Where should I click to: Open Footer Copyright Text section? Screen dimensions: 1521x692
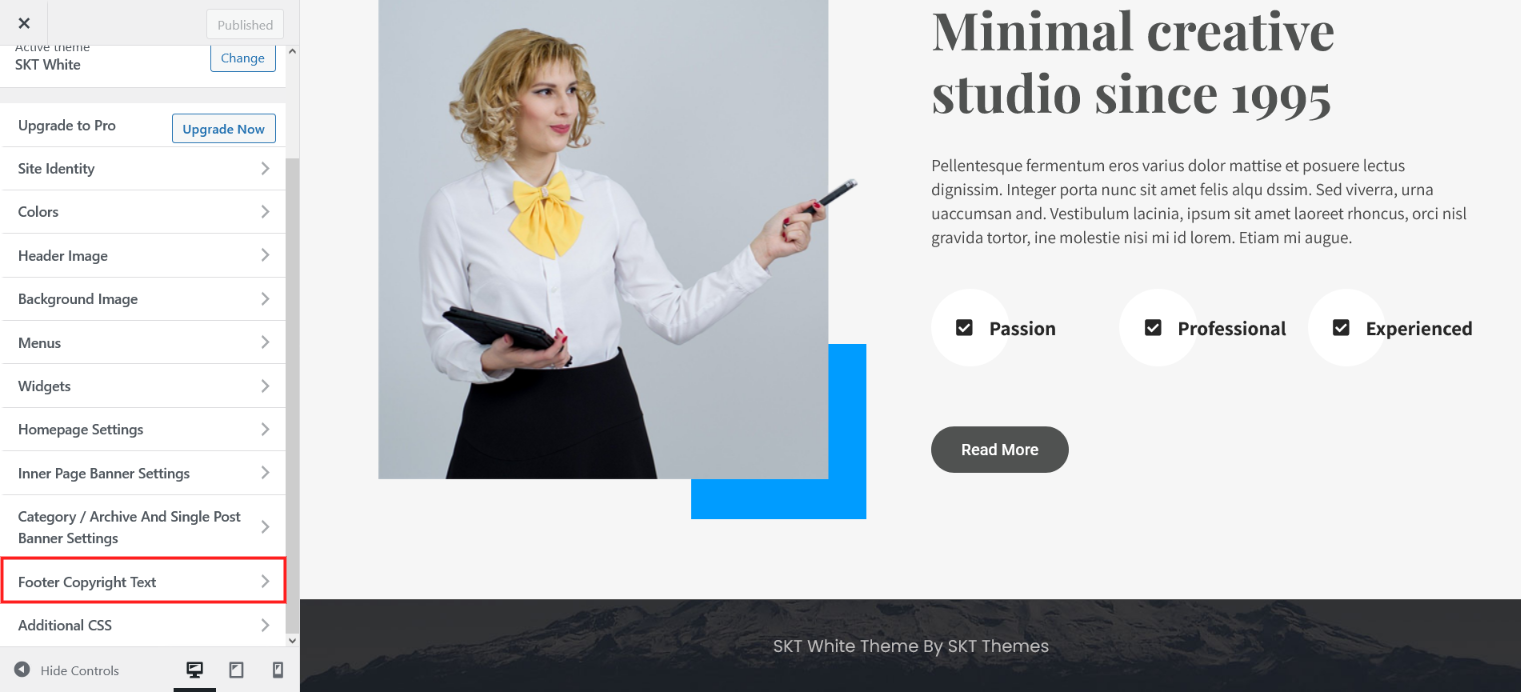(x=143, y=581)
